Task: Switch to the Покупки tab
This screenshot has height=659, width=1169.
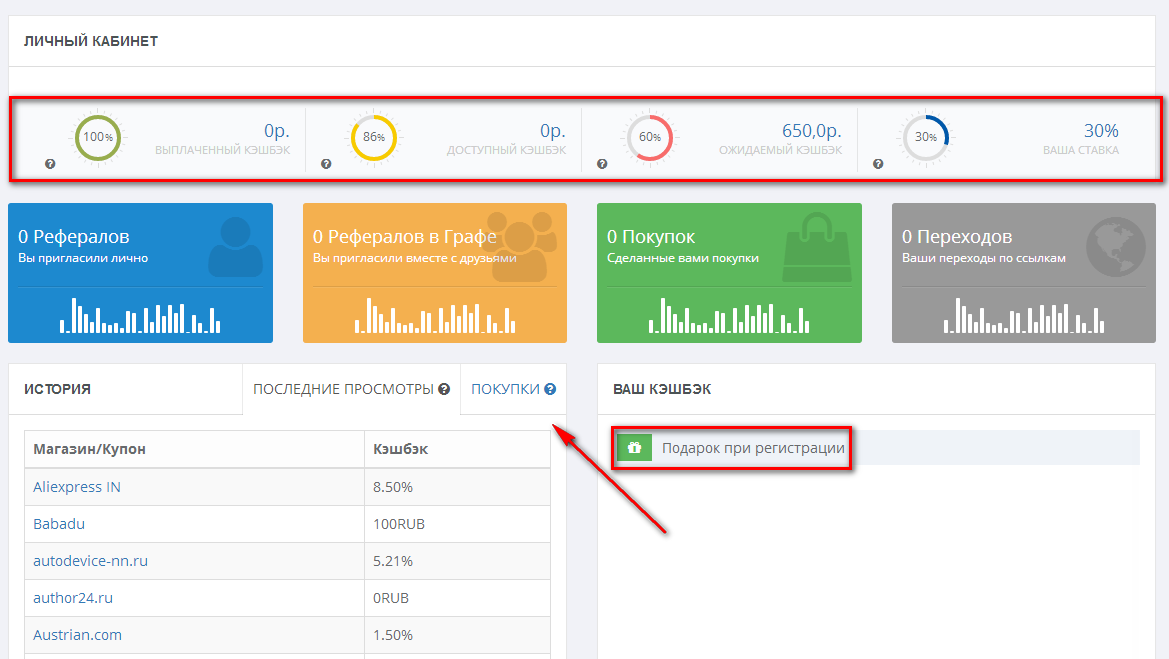Action: (x=505, y=389)
